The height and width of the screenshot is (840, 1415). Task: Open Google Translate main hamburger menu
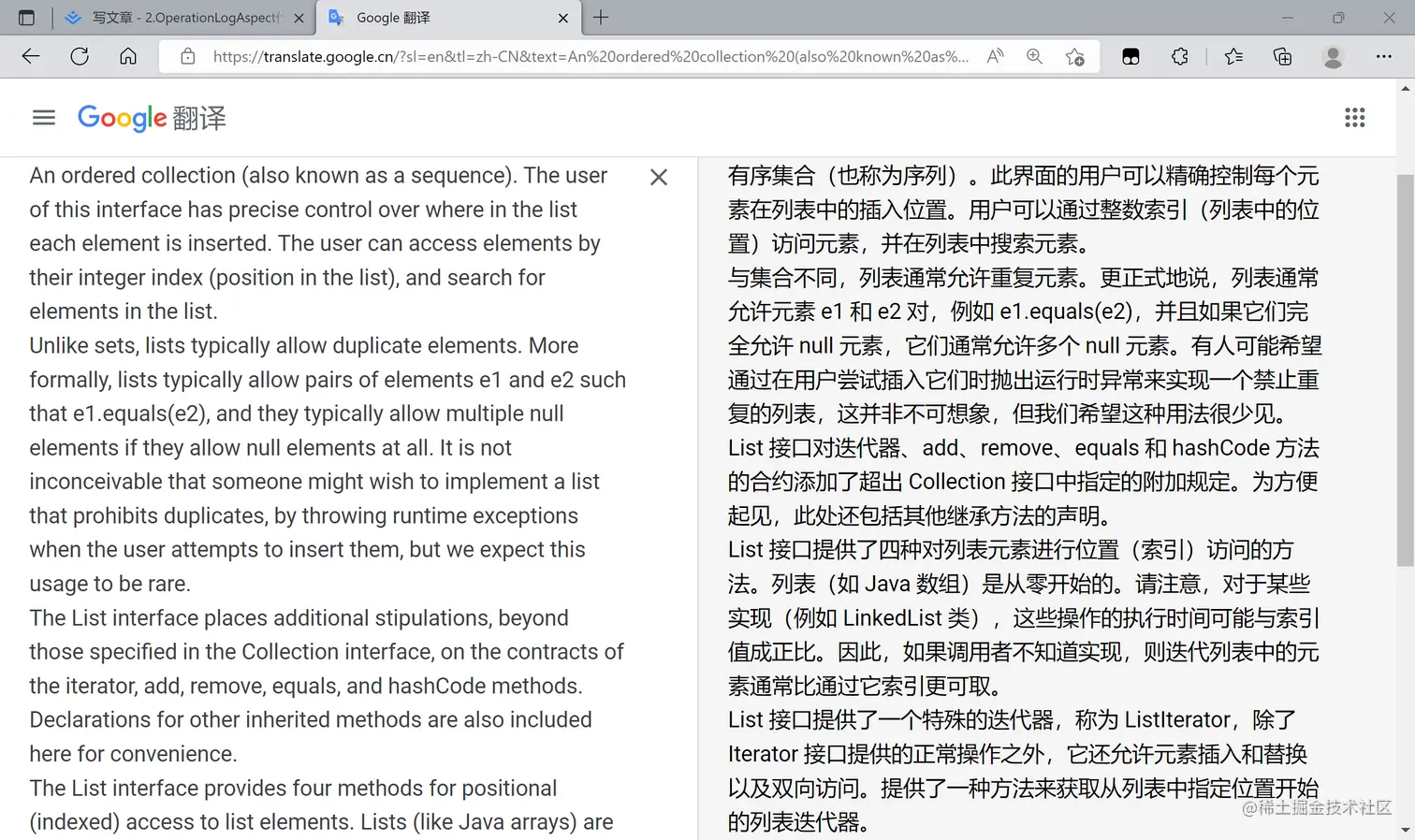(44, 117)
